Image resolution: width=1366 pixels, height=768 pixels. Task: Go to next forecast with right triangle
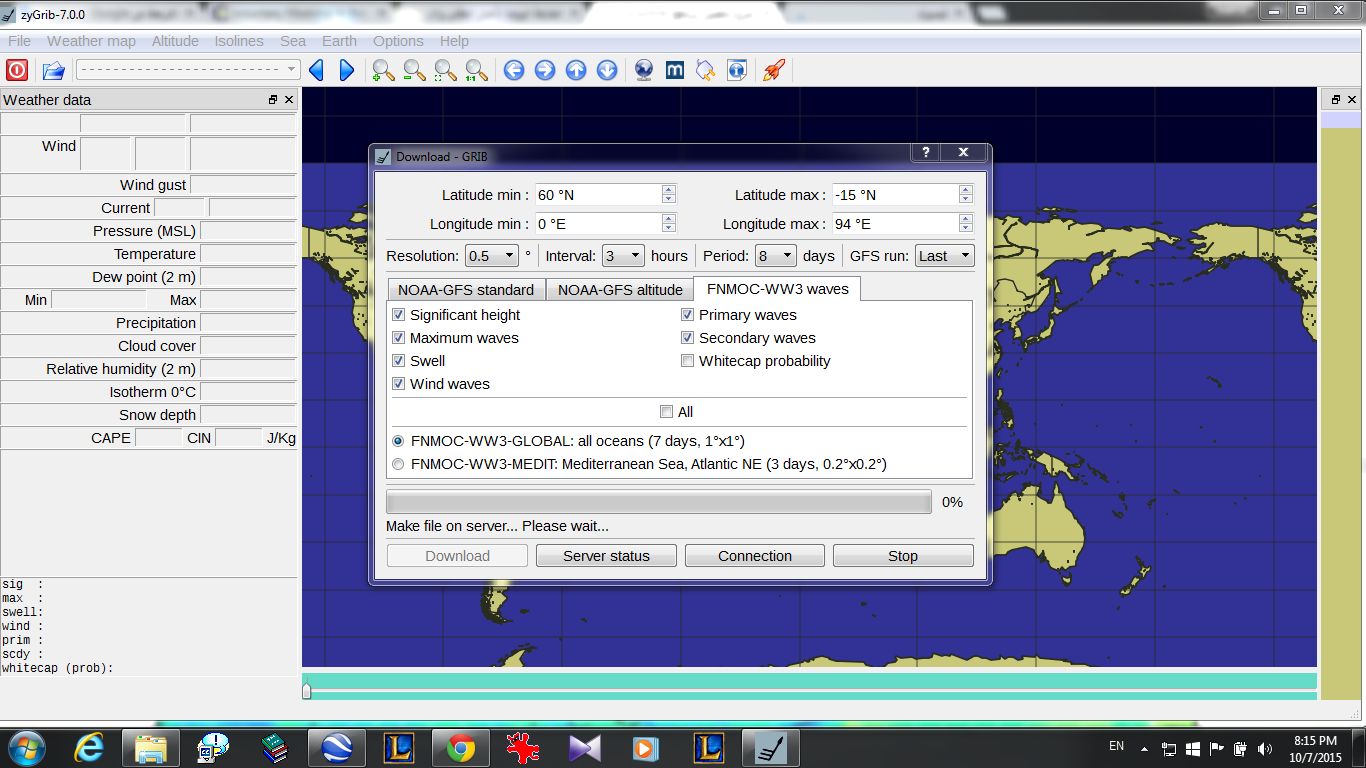tap(347, 70)
